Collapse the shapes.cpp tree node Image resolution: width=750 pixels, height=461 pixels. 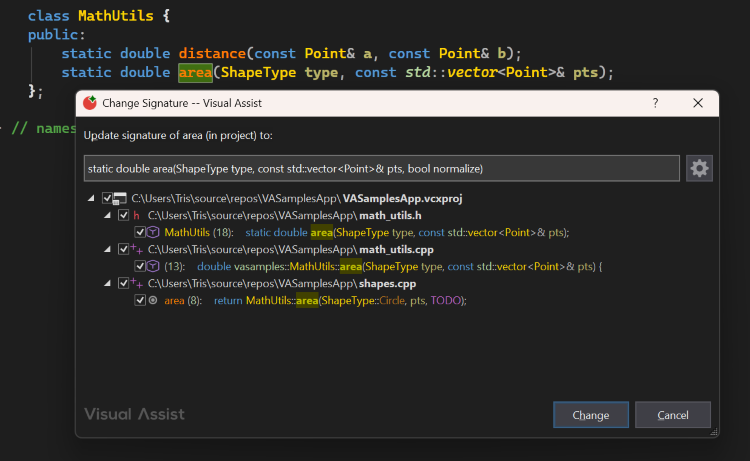[x=108, y=283]
